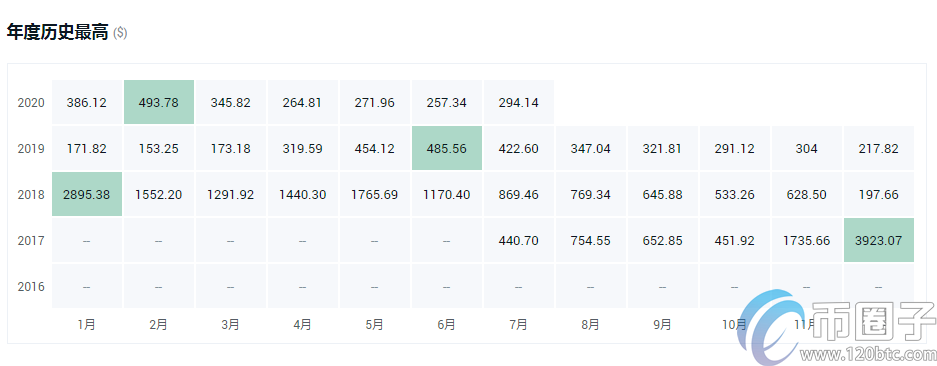Click the 2895.38 cell for January 2018

[x=87, y=194]
